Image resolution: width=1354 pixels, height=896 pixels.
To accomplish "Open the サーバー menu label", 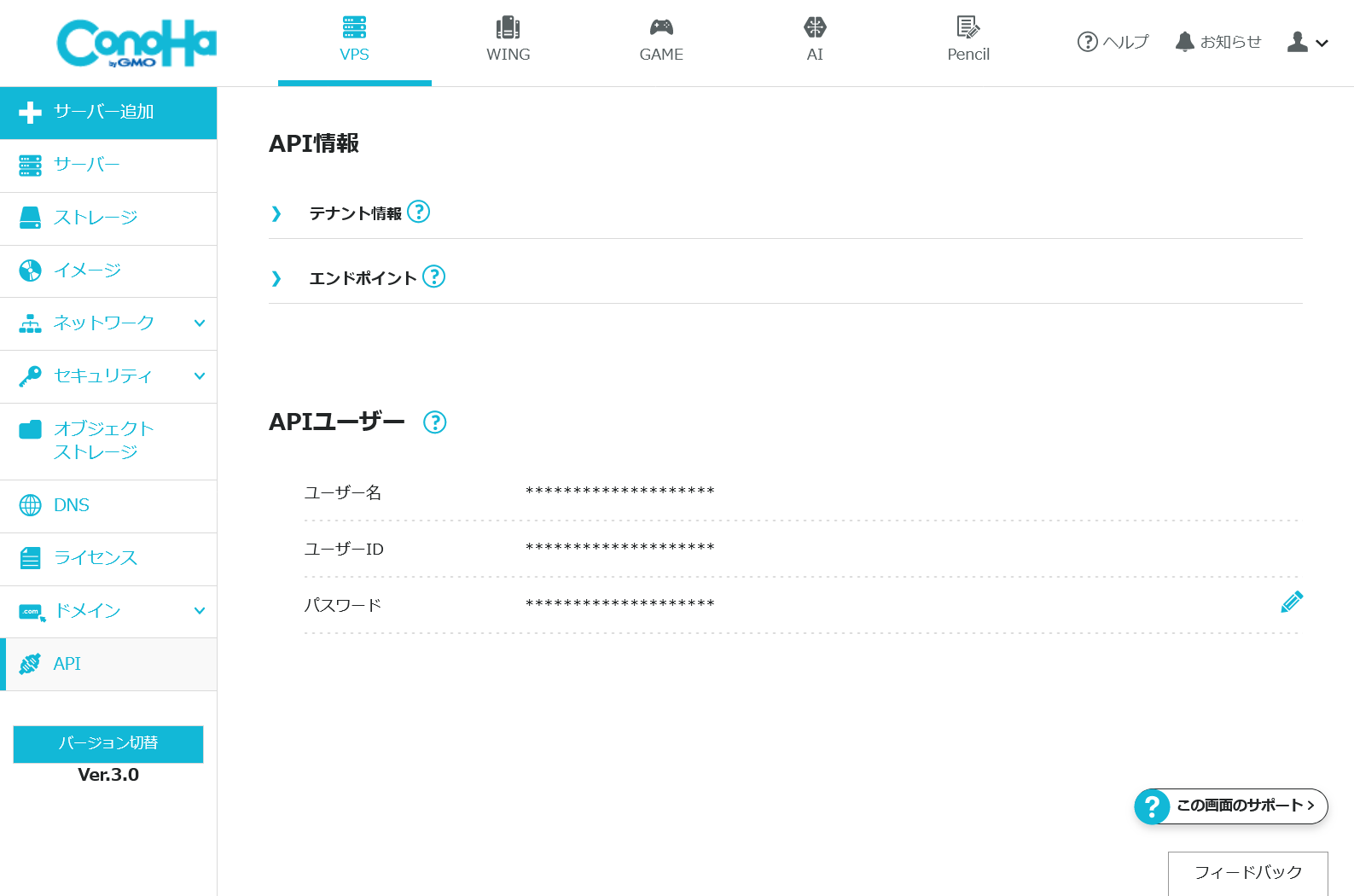I will coord(87,165).
